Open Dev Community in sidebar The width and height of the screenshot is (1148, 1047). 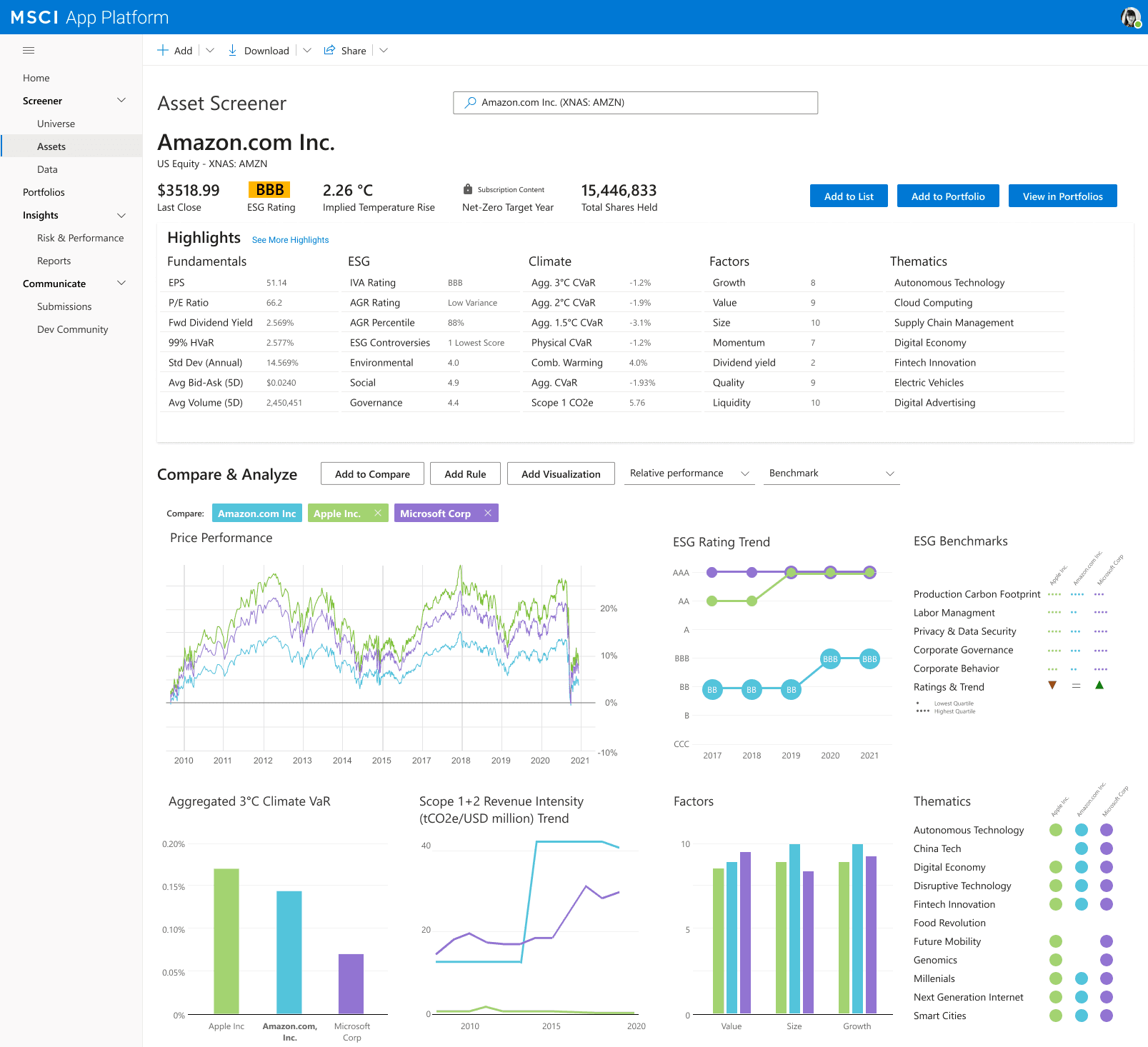pyautogui.click(x=72, y=329)
